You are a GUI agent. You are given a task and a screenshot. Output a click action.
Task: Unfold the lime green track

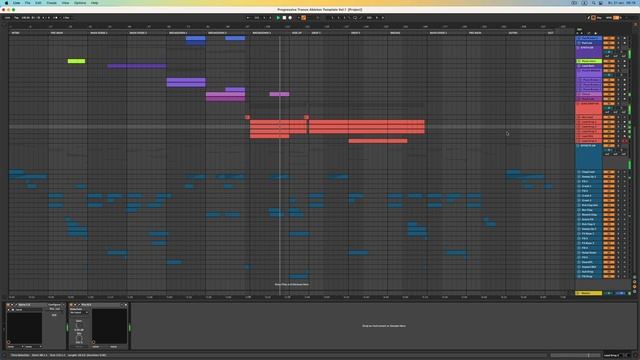pyautogui.click(x=578, y=61)
